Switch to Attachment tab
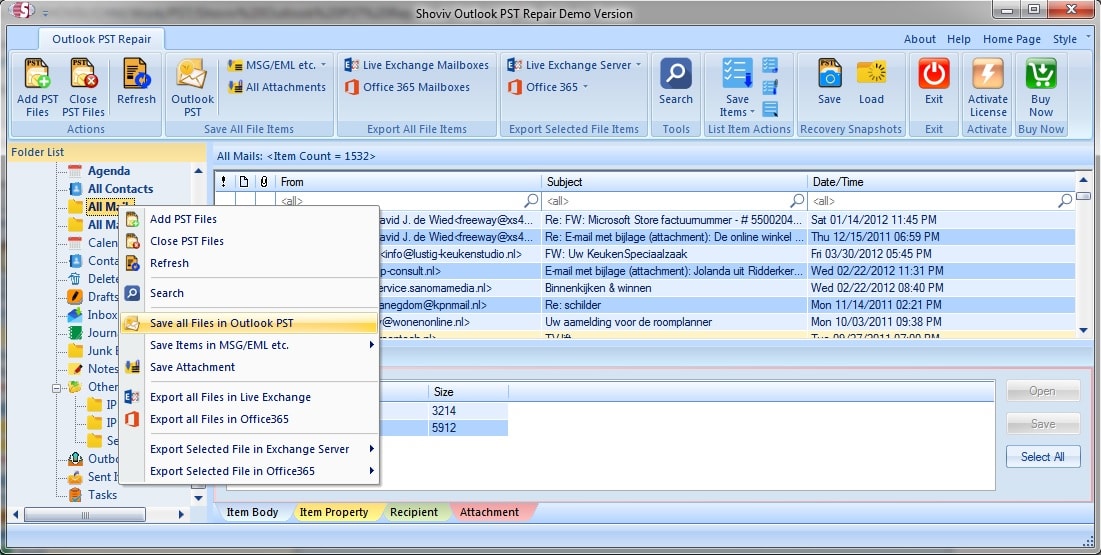 [489, 512]
